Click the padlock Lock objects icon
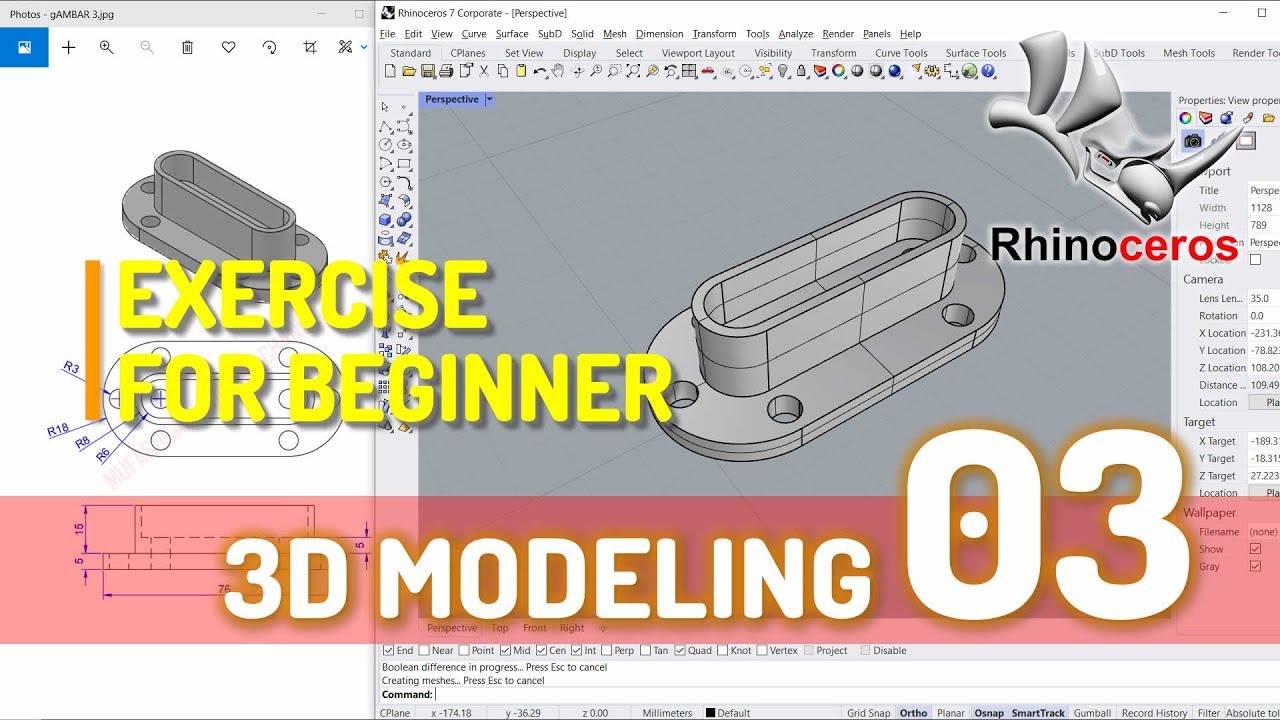 click(801, 71)
